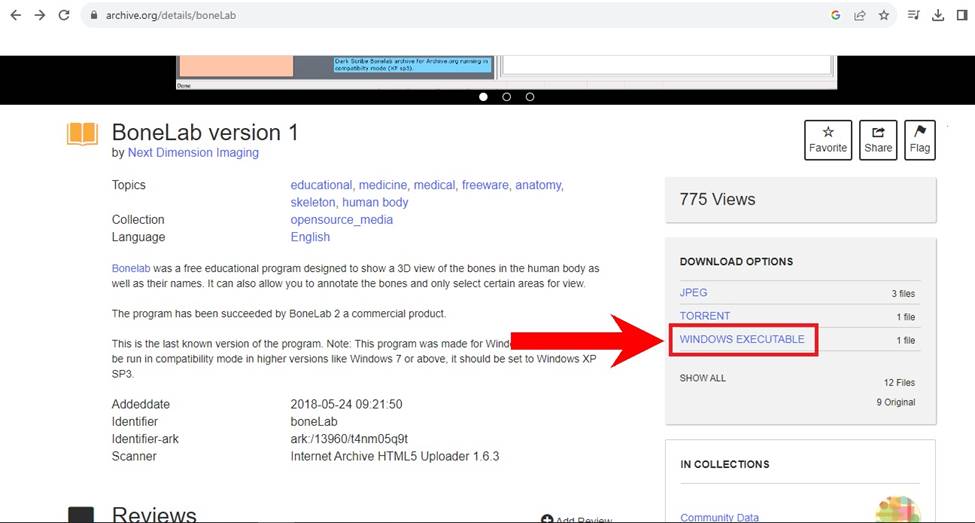Click the BoneLab version 1 title
This screenshot has height=523, width=975.
point(205,132)
